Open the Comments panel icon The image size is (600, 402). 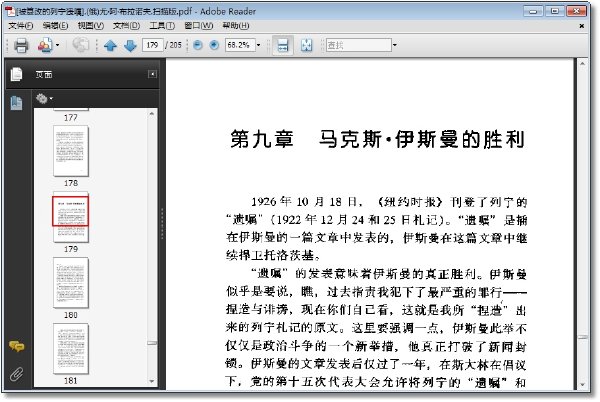tap(16, 346)
